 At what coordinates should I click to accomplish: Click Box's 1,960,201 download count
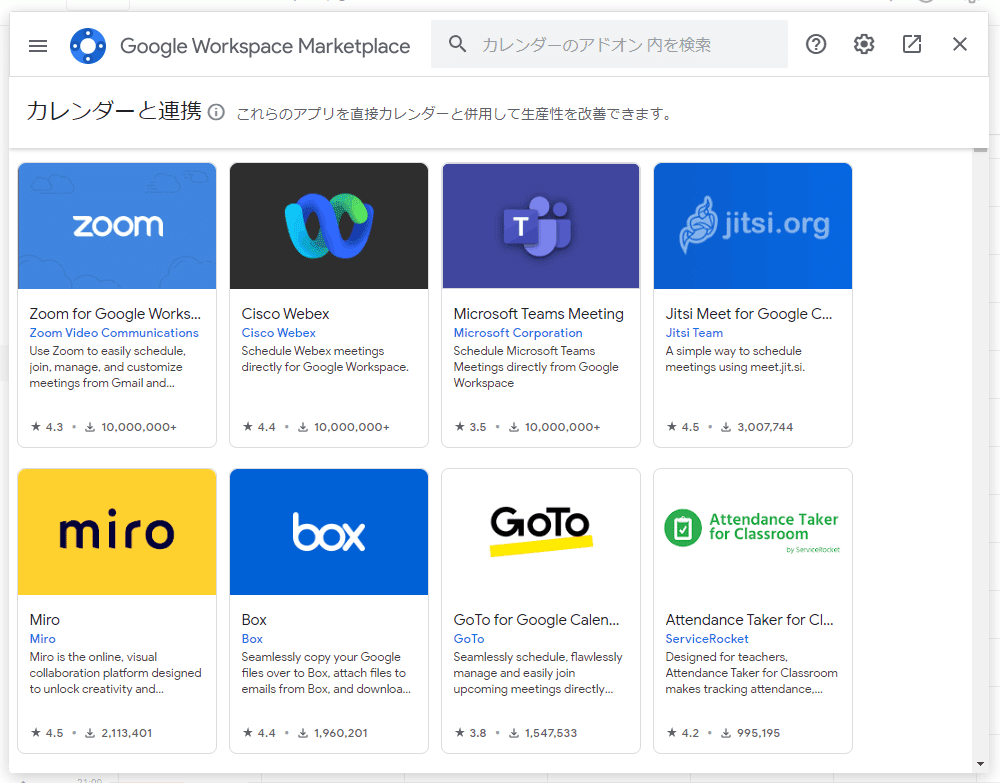pos(333,733)
